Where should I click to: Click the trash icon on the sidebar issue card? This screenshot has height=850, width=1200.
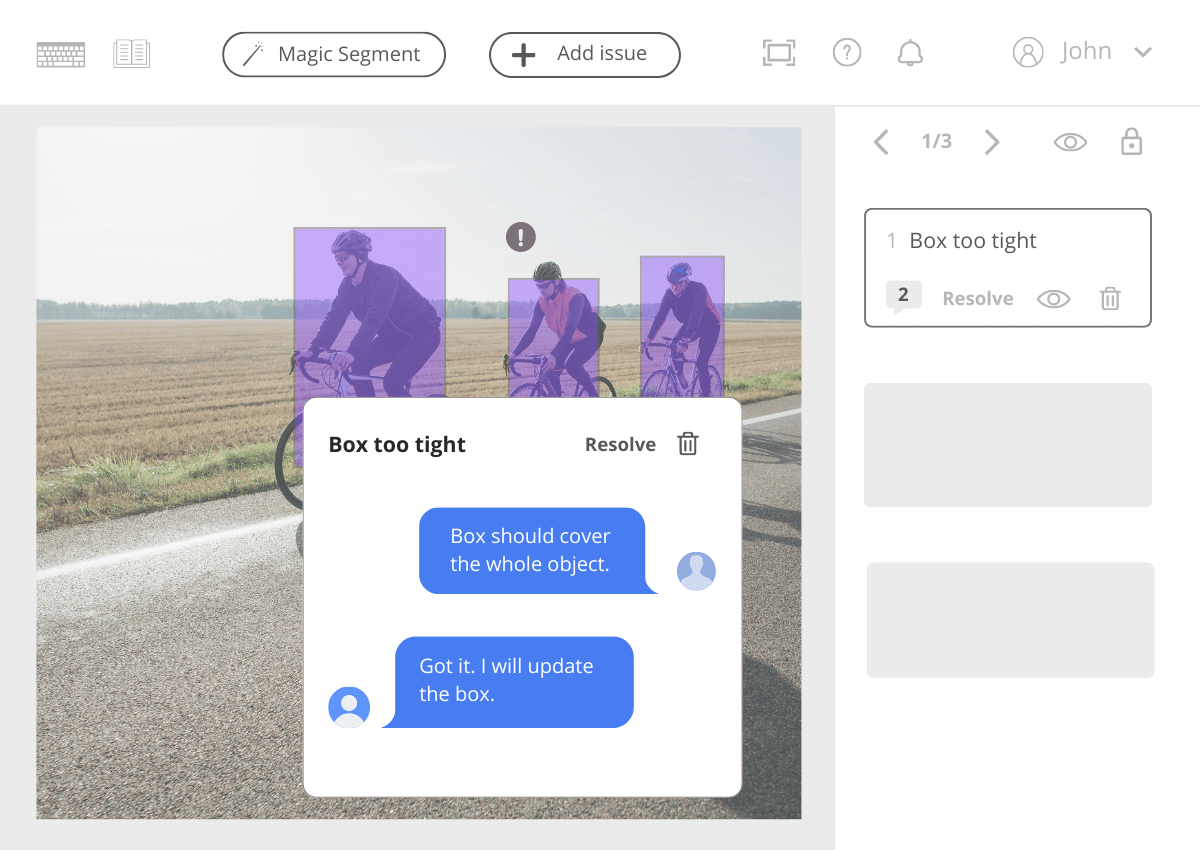click(1110, 298)
